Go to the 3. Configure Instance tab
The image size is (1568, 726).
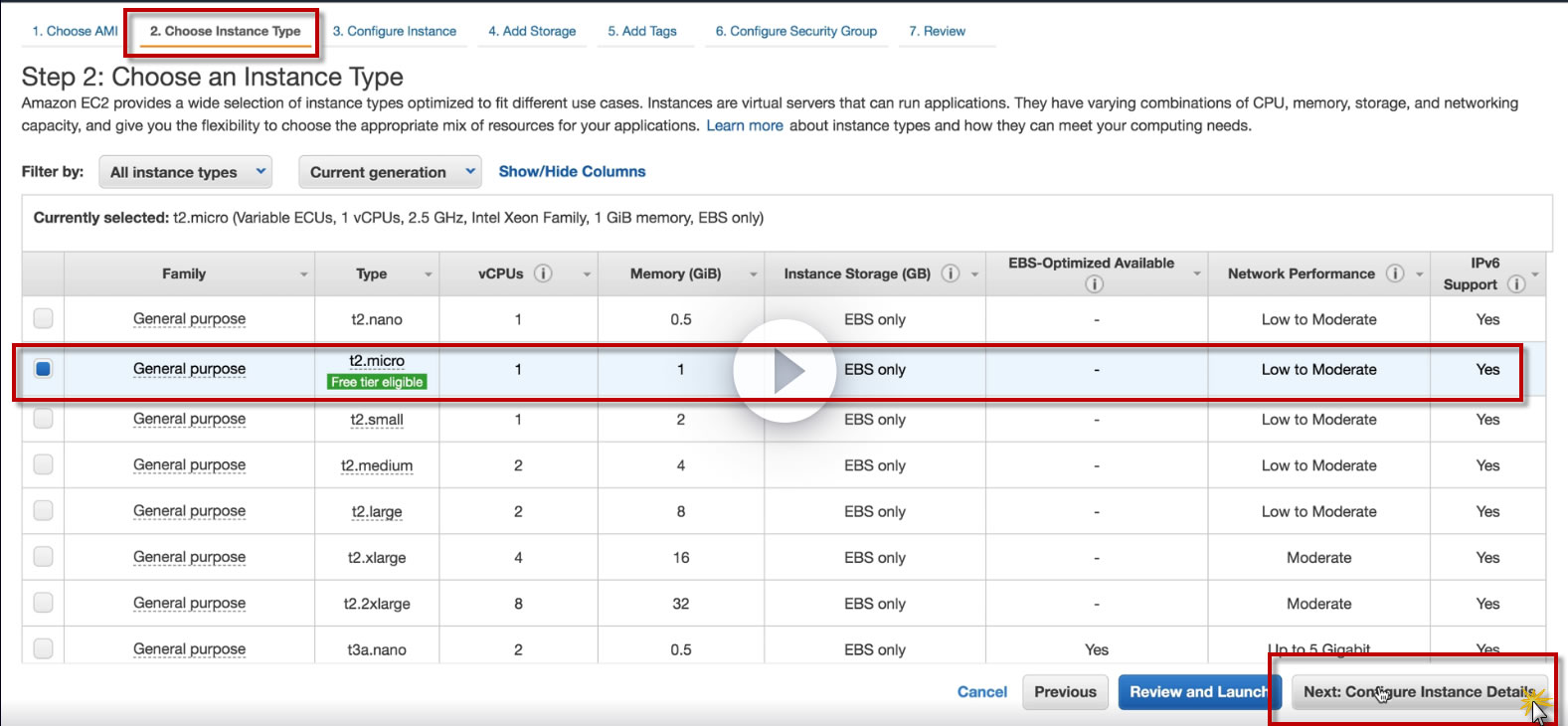(394, 31)
